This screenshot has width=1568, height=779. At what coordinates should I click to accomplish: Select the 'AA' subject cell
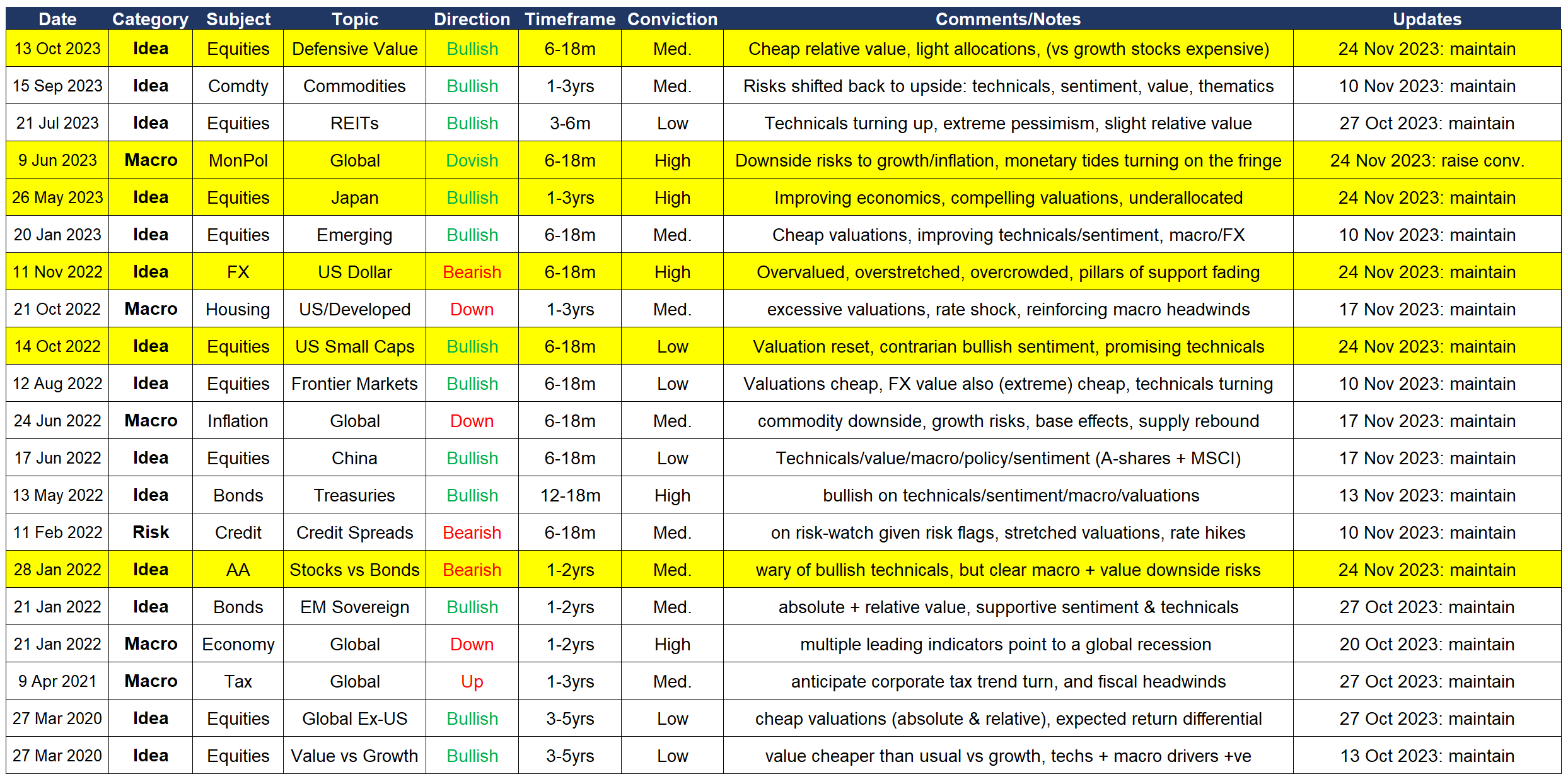click(238, 570)
